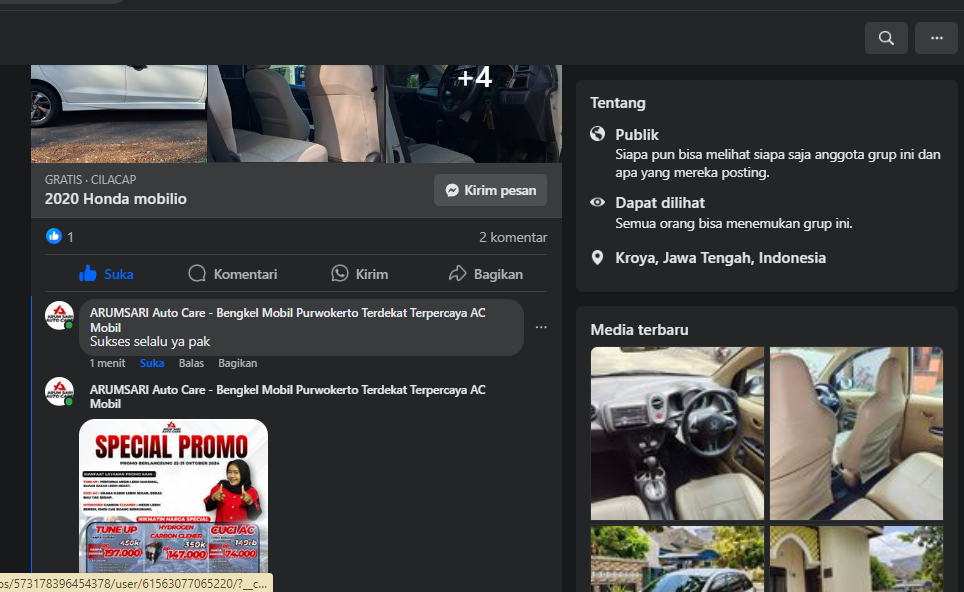Reply to comment using Balas
964x592 pixels.
point(191,363)
